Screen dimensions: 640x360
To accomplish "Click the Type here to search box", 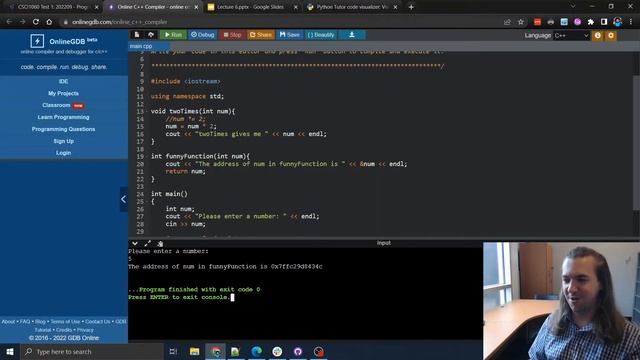I will point(92,351).
